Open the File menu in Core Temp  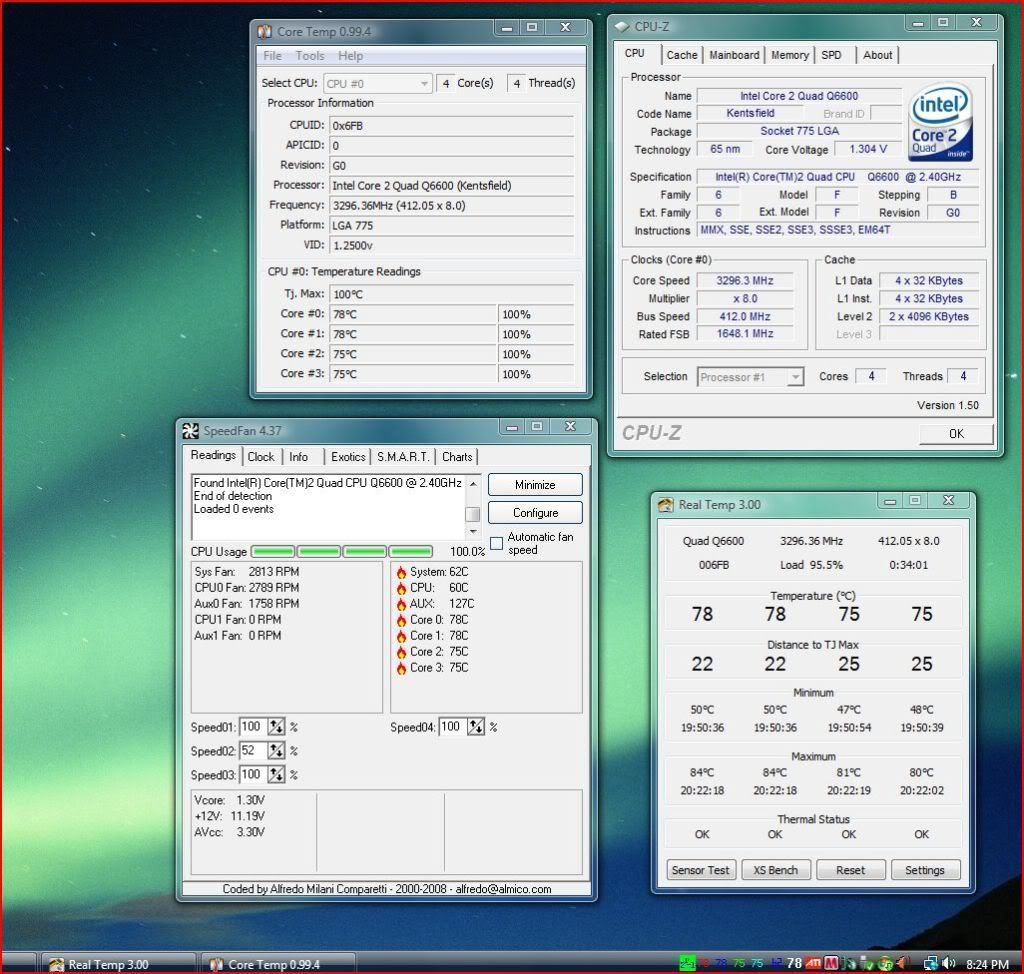tap(272, 56)
